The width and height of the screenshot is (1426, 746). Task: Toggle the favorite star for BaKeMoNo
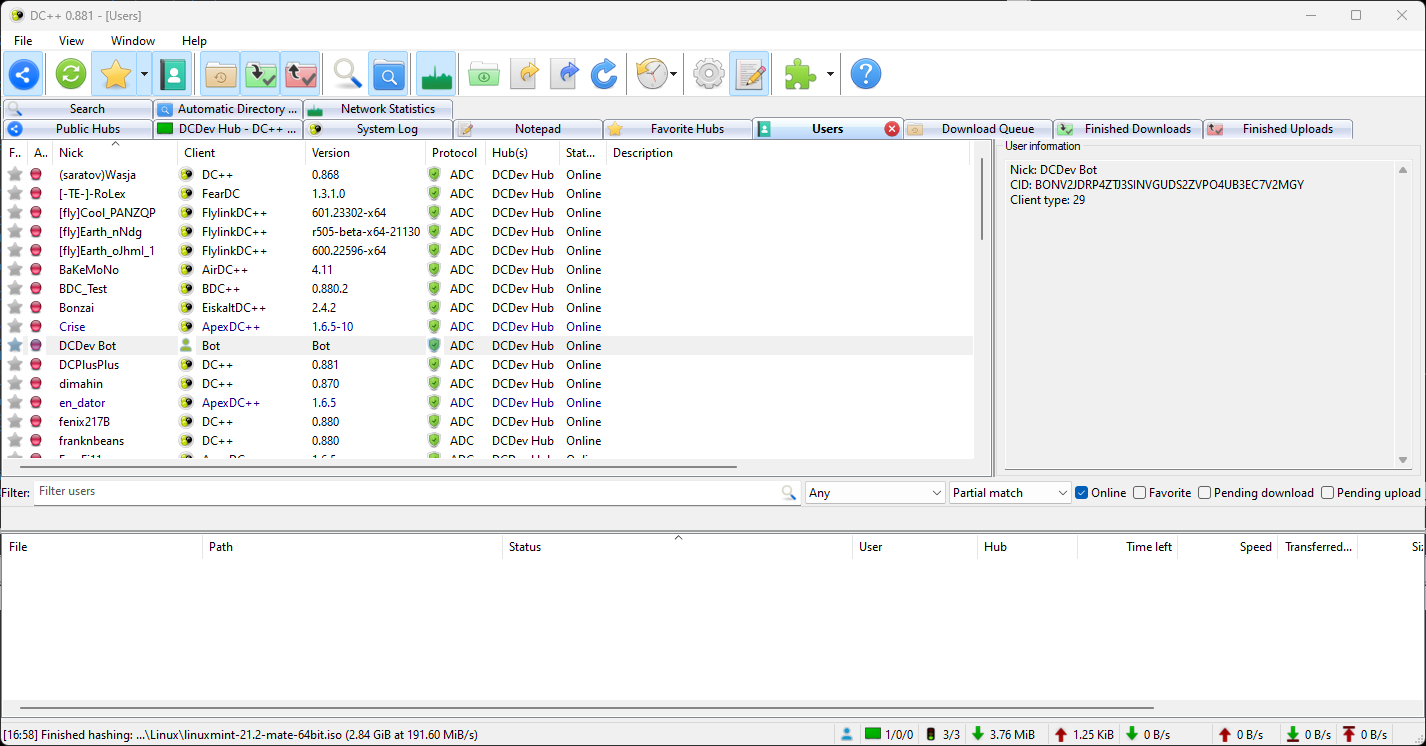tap(15, 269)
